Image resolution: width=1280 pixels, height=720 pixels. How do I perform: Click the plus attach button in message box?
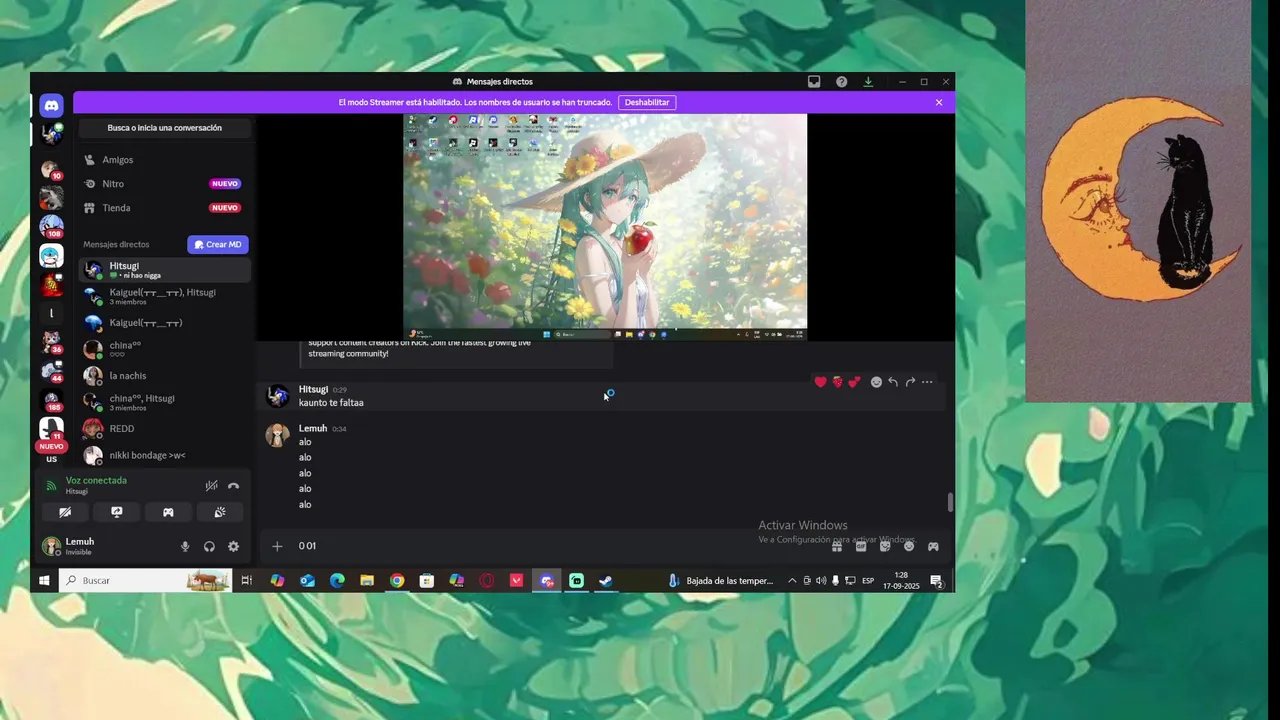point(278,546)
